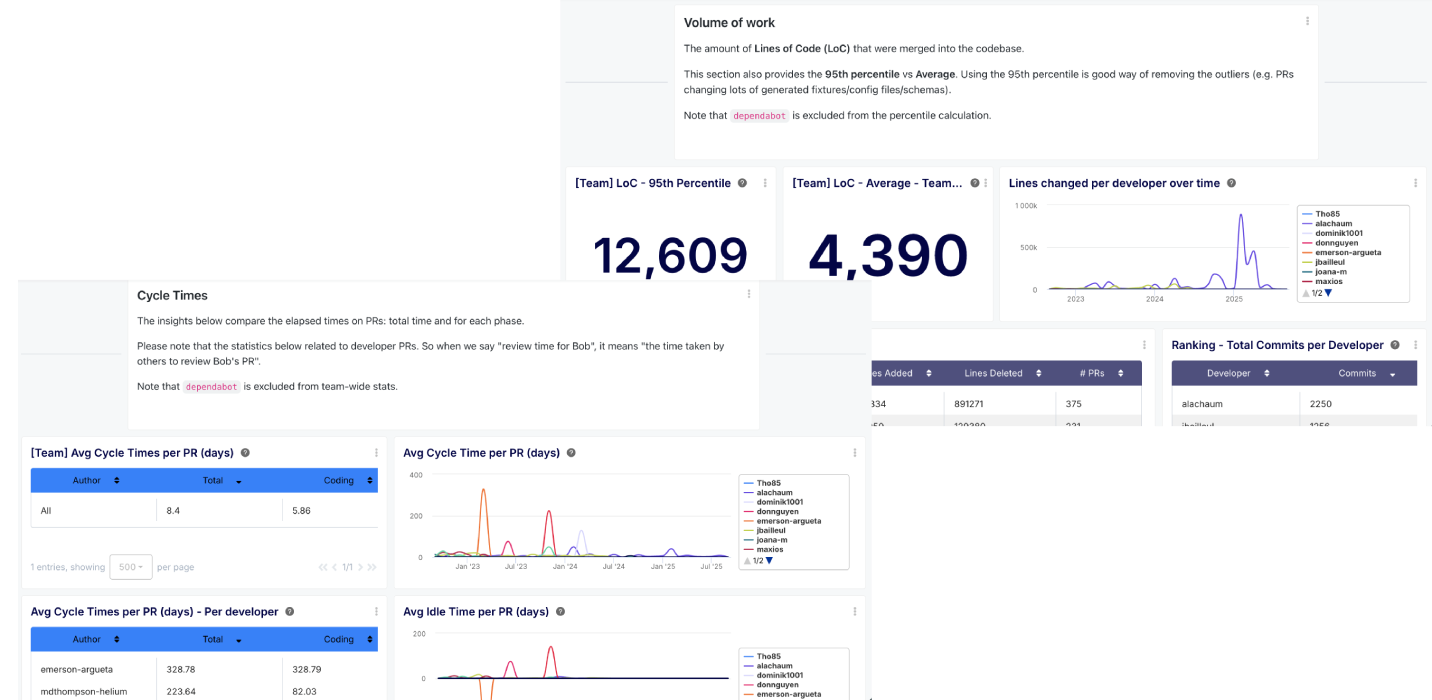
Task: Open Avg Idle Time per PR options menu
Action: (855, 611)
